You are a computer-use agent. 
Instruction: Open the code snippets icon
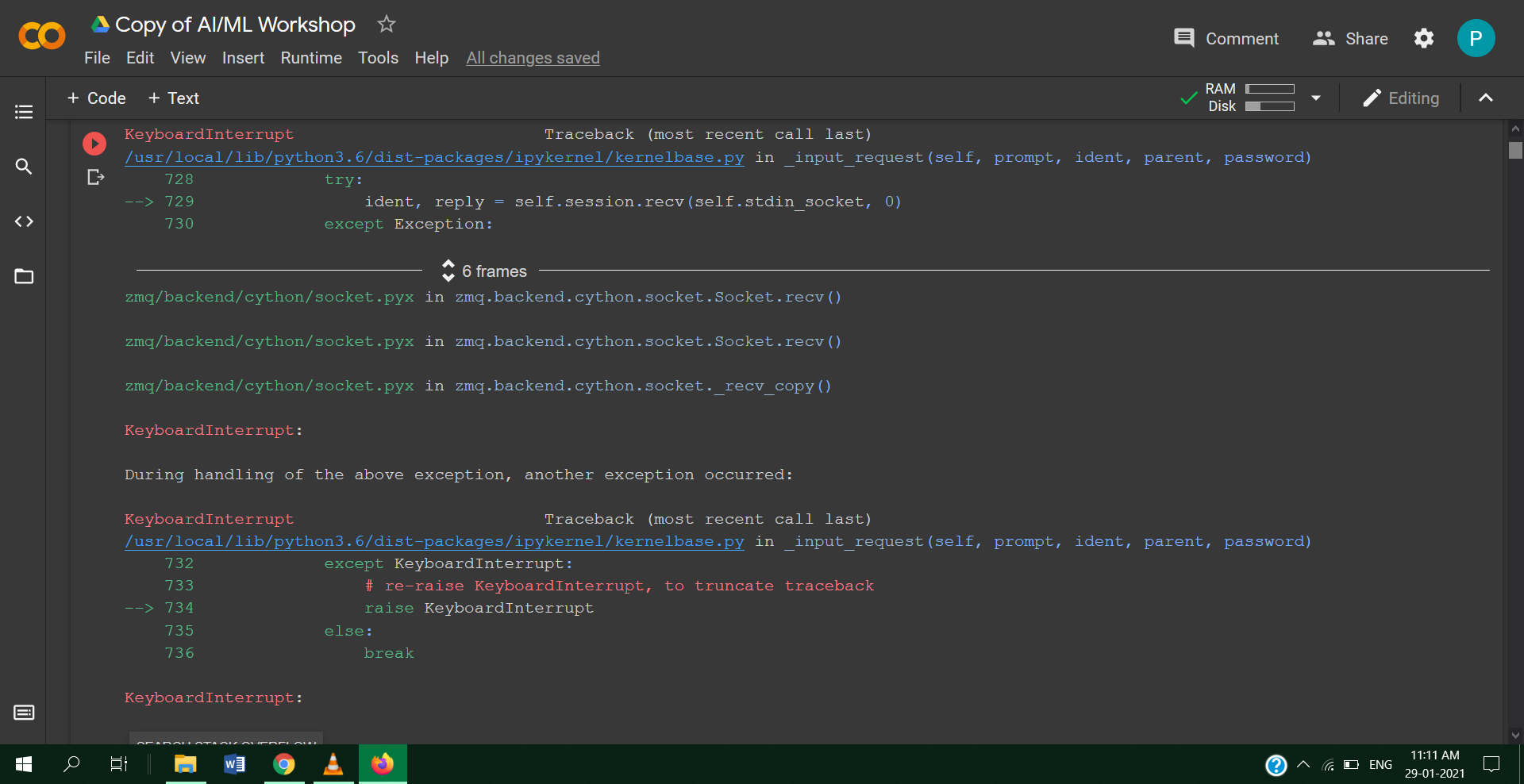[x=24, y=221]
